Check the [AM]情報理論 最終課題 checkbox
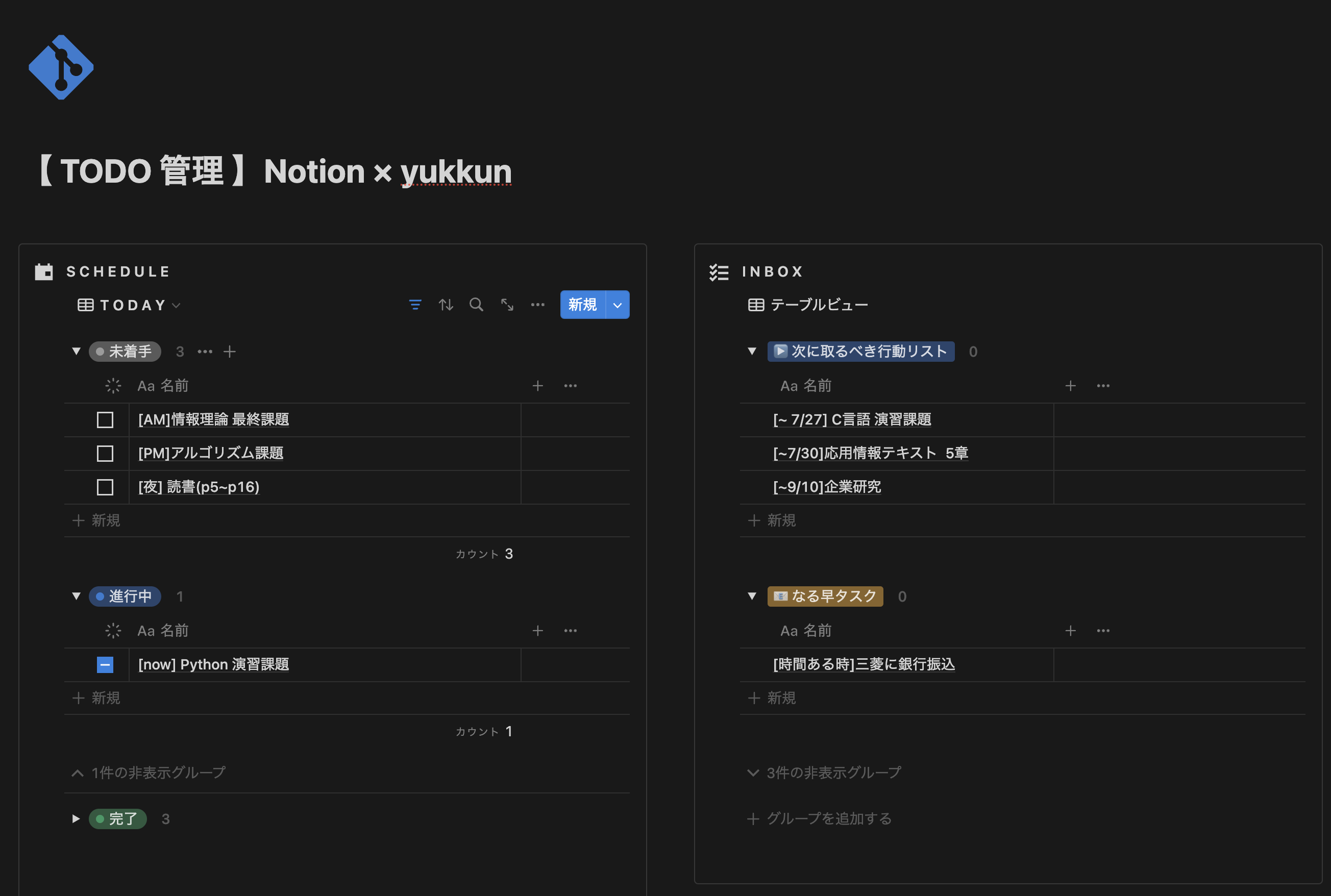The height and width of the screenshot is (896, 1331). coord(105,420)
